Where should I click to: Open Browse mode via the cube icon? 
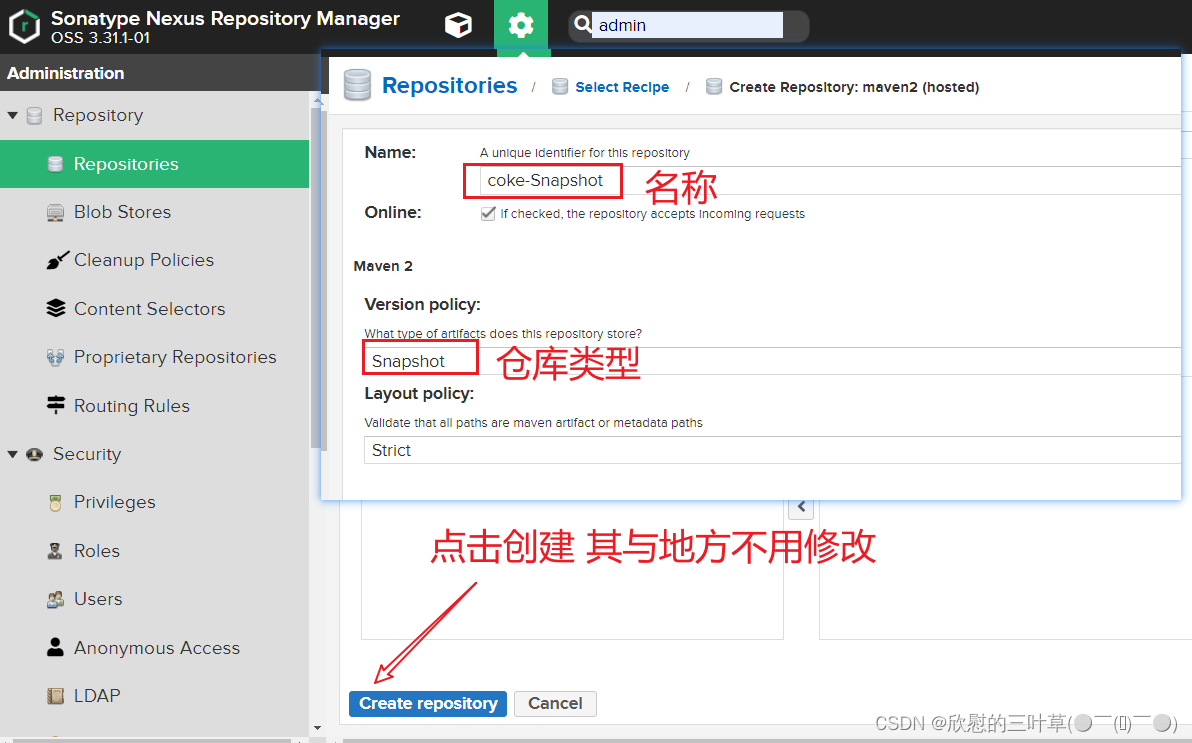(458, 25)
